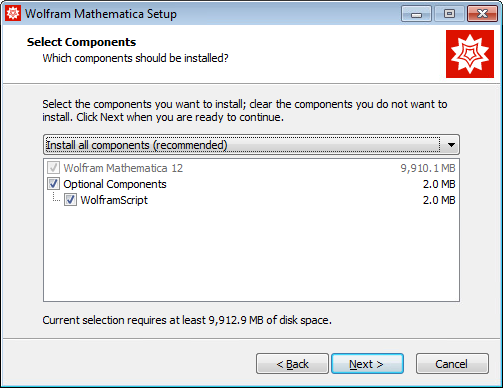The image size is (503, 388).
Task: Toggle the WolframScript checkbox
Action: [x=70, y=200]
